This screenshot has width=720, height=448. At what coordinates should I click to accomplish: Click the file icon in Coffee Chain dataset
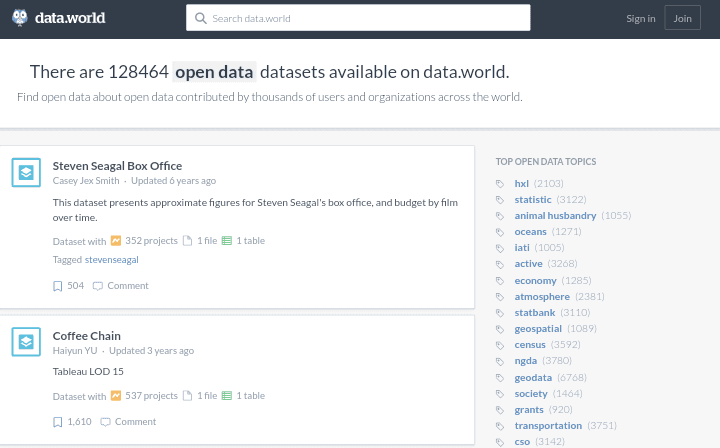[187, 396]
